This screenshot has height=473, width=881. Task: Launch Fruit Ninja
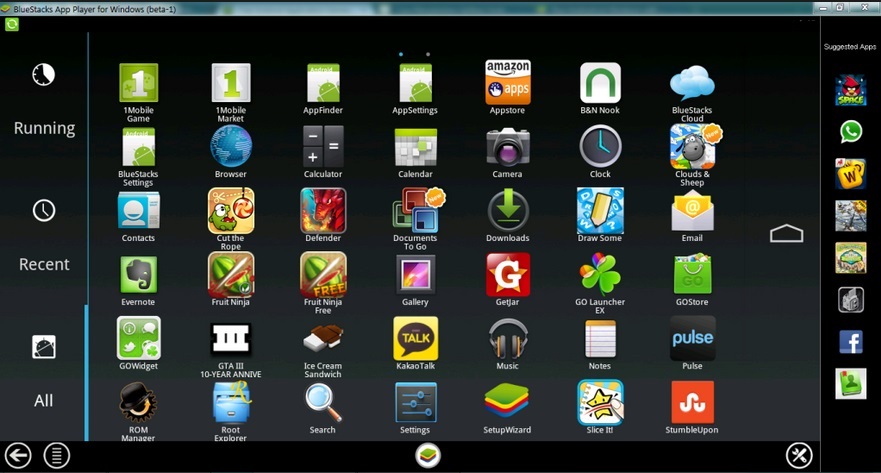coord(231,275)
